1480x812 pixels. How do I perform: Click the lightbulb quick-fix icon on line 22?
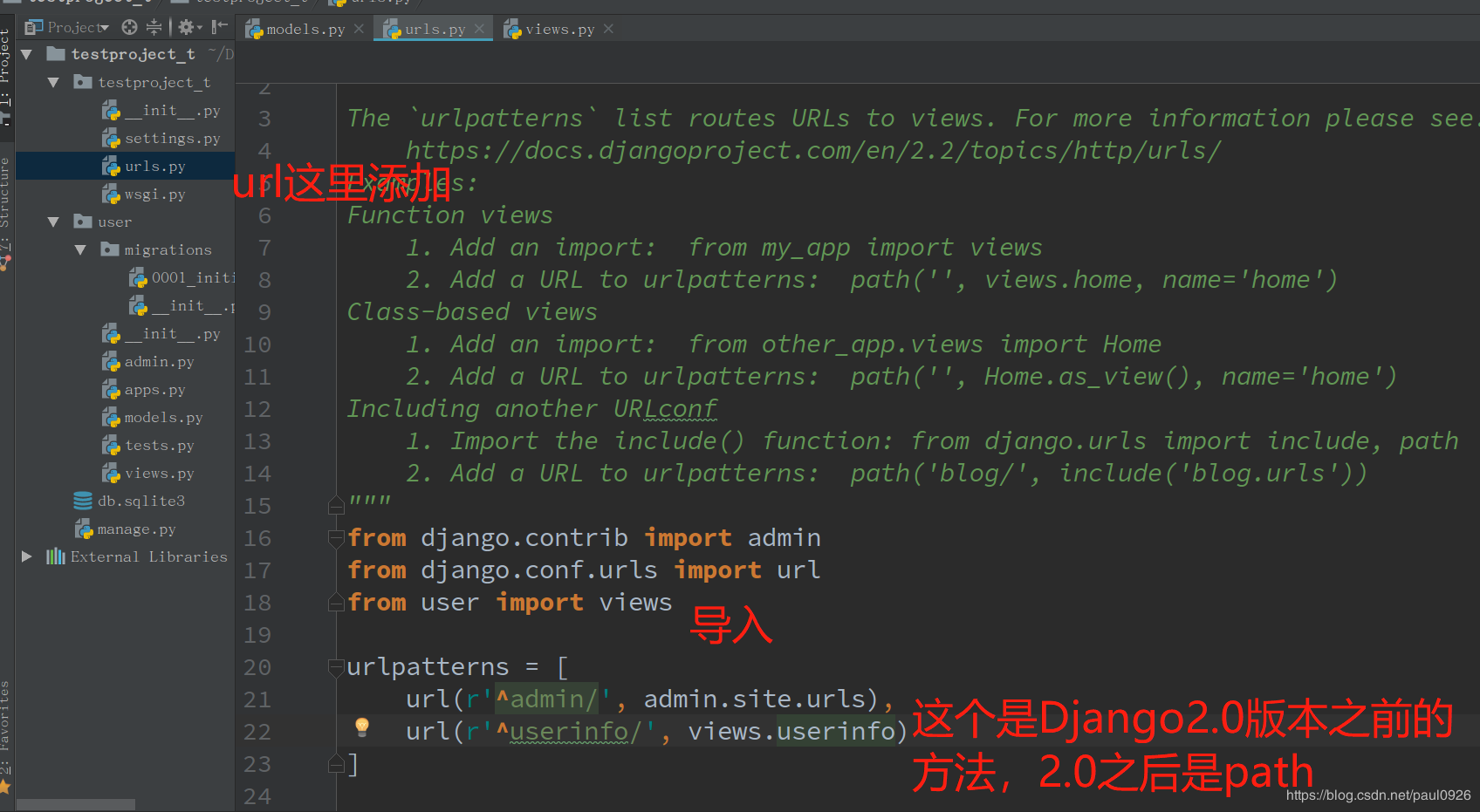coord(363,728)
